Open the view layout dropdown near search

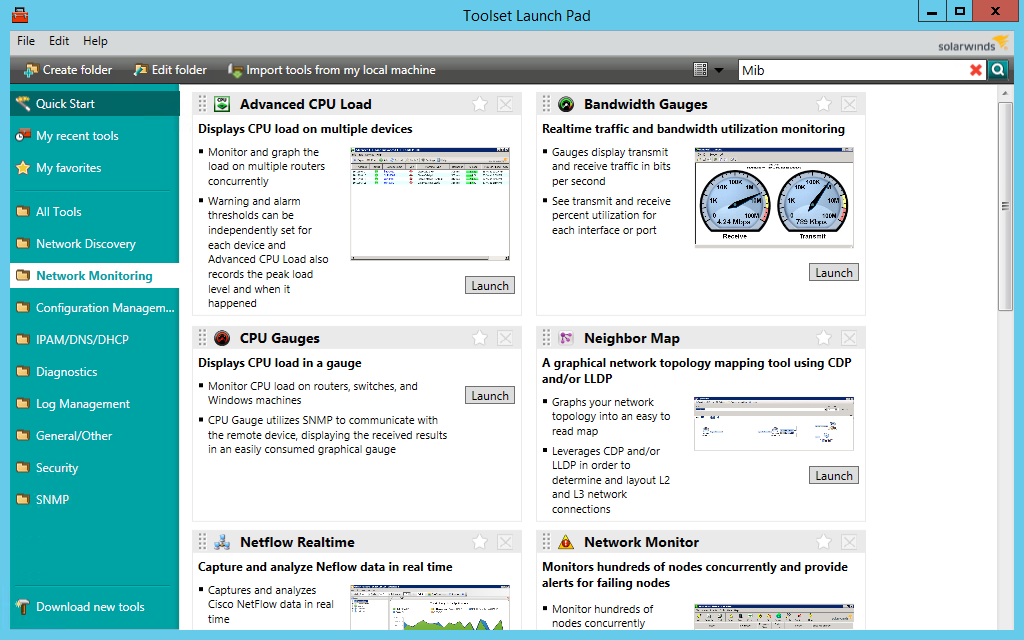715,70
